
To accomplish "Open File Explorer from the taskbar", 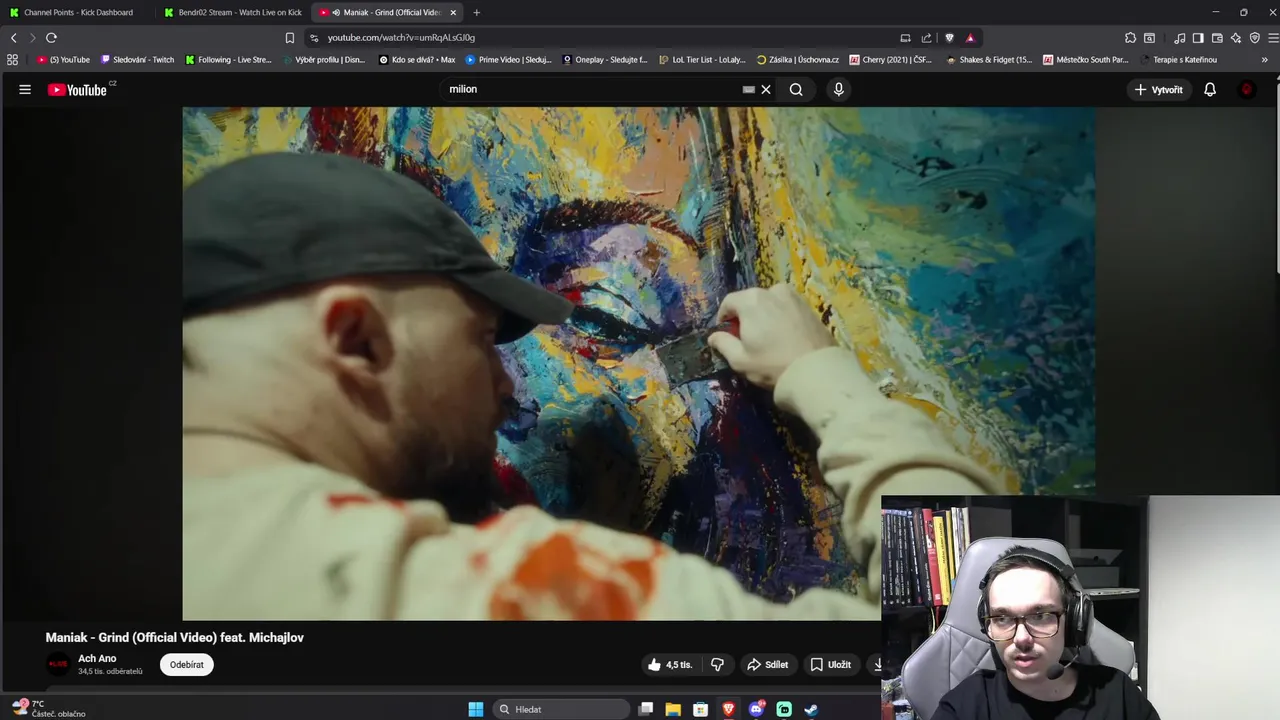I will (673, 709).
